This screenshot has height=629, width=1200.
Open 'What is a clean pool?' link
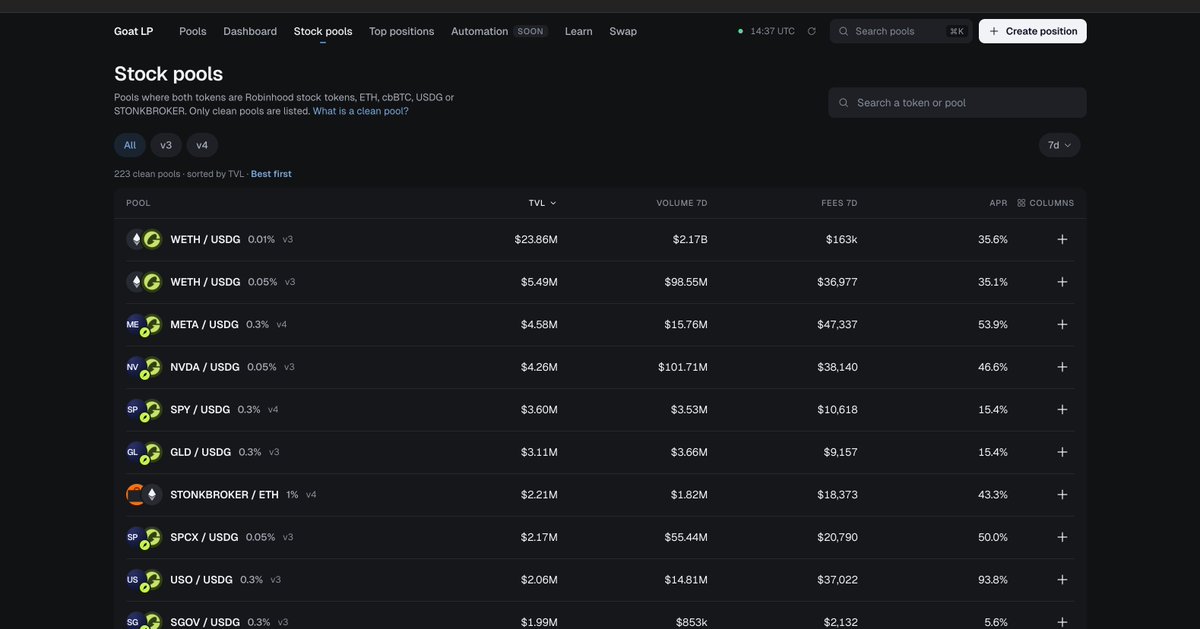point(361,111)
